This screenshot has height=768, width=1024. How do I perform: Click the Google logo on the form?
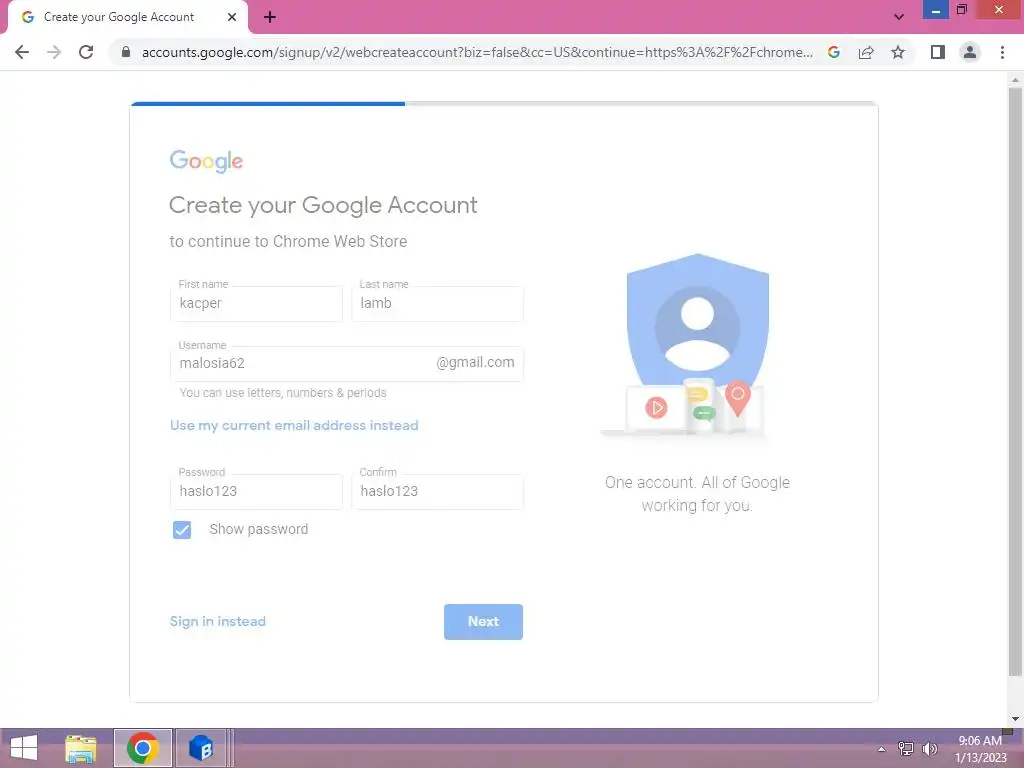(x=206, y=161)
